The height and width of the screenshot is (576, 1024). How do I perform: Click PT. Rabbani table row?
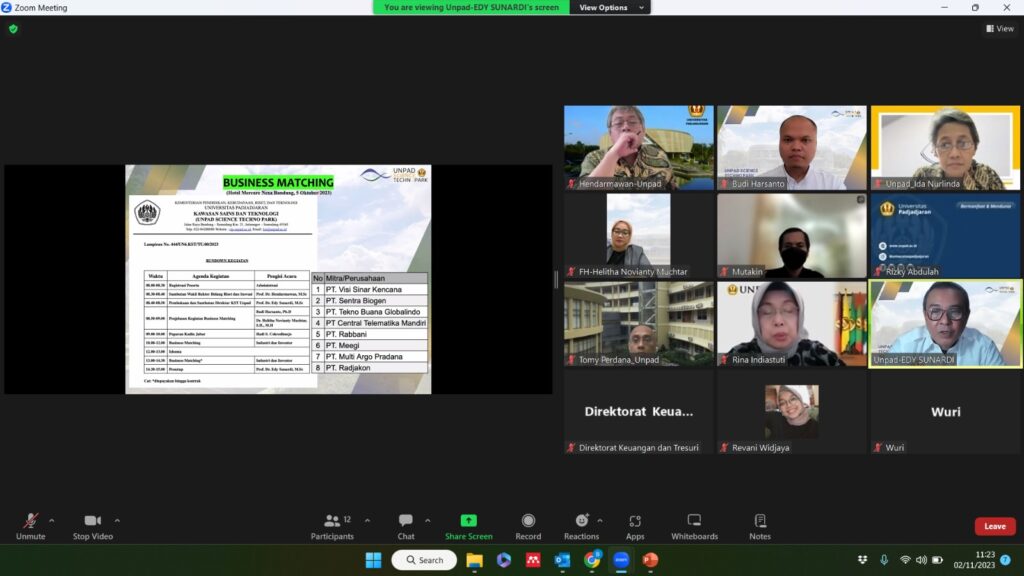pyautogui.click(x=370, y=334)
